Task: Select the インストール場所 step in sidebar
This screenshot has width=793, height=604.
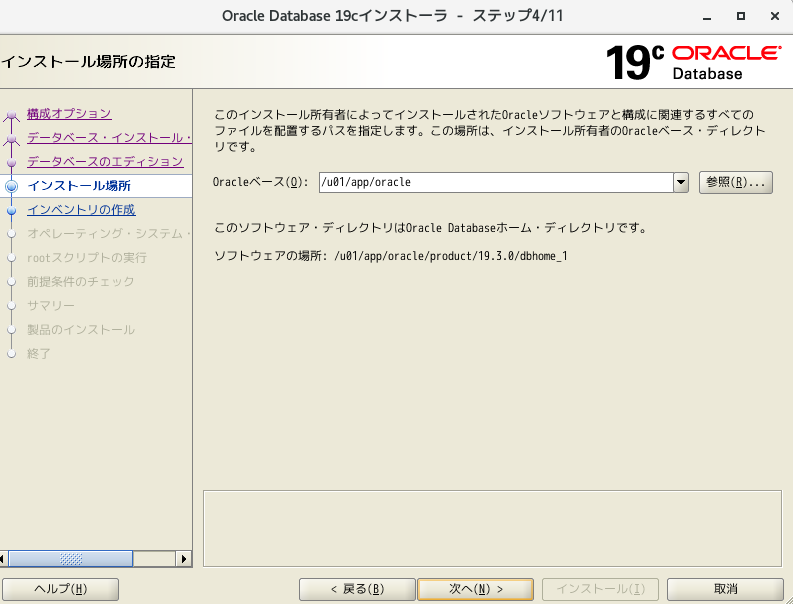Action: click(x=79, y=186)
